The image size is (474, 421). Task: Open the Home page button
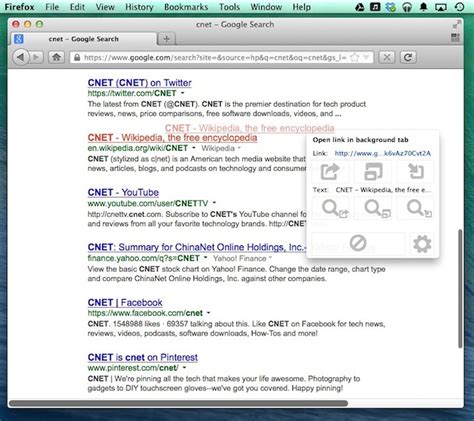tap(56, 57)
